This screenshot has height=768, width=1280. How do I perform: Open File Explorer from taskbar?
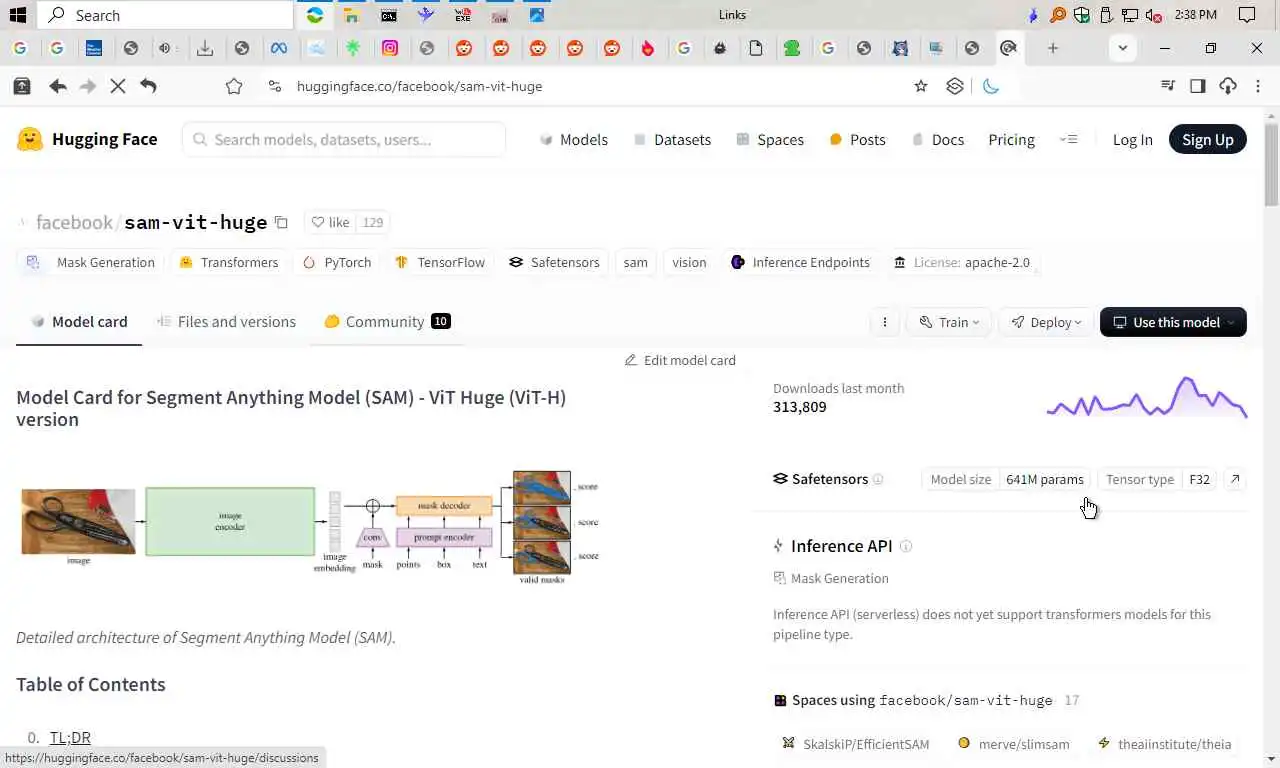point(351,15)
